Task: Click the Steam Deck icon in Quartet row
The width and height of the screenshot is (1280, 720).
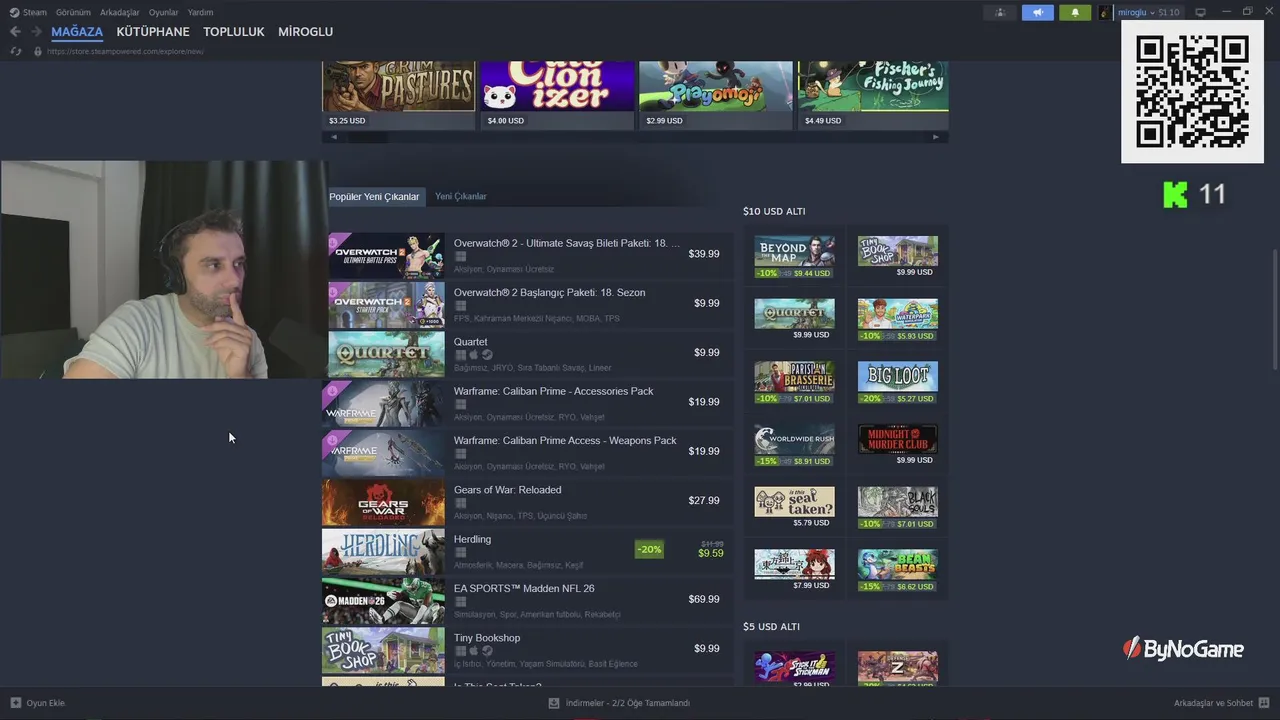Action: 487,355
